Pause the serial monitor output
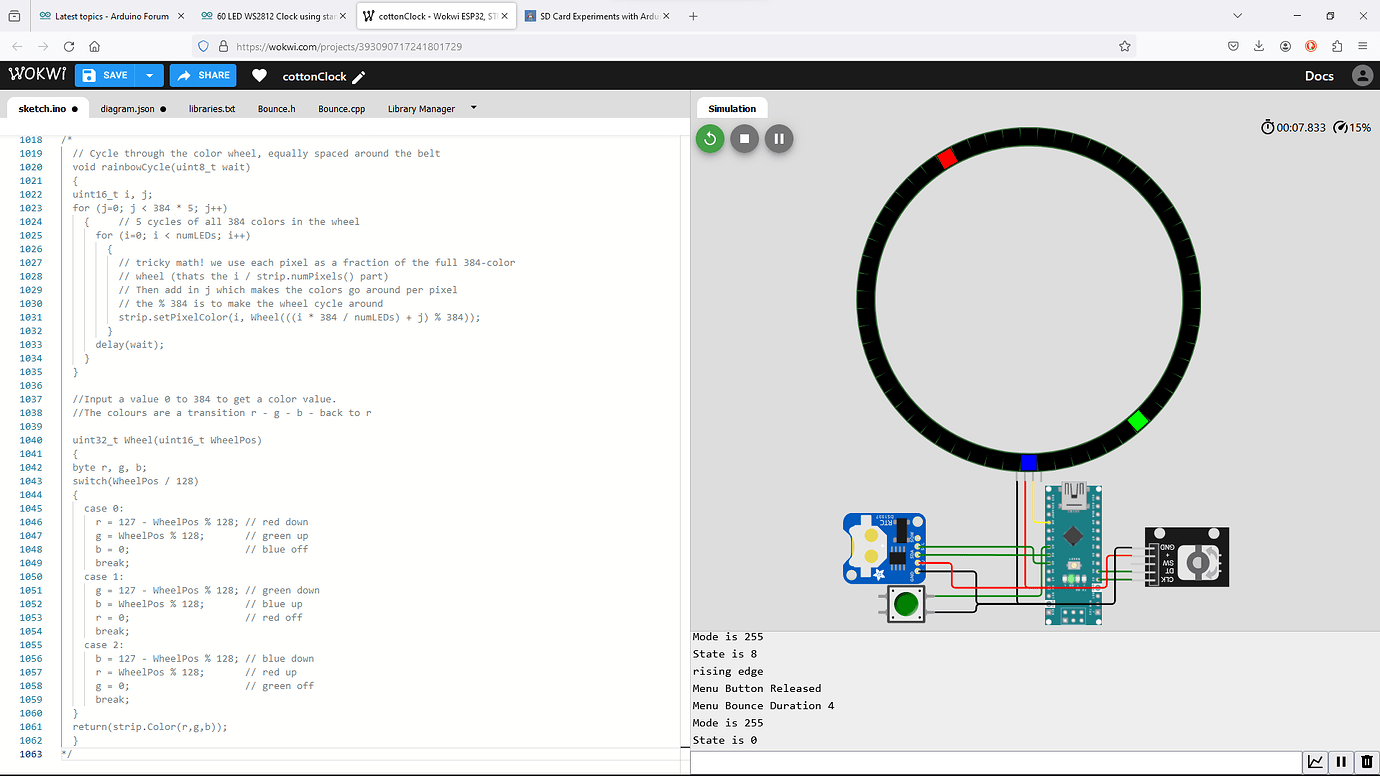This screenshot has height=776, width=1380. click(1340, 761)
